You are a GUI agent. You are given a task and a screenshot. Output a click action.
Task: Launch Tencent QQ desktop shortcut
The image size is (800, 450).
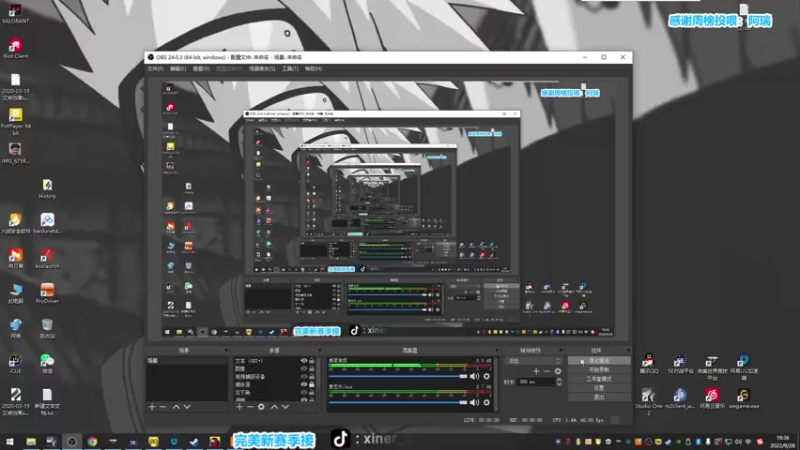pos(648,363)
